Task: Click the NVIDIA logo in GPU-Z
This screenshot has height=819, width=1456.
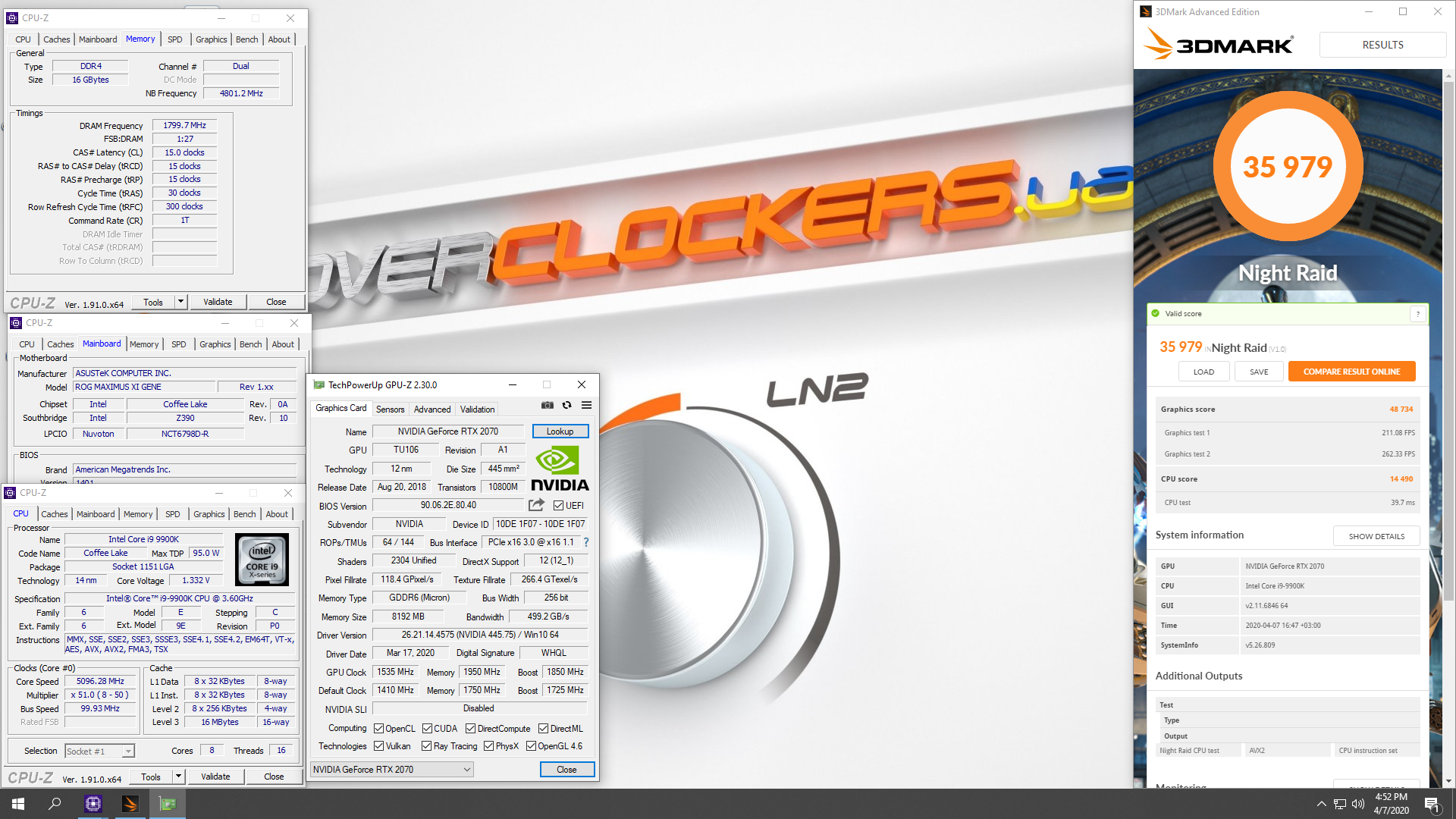Action: pos(560,469)
